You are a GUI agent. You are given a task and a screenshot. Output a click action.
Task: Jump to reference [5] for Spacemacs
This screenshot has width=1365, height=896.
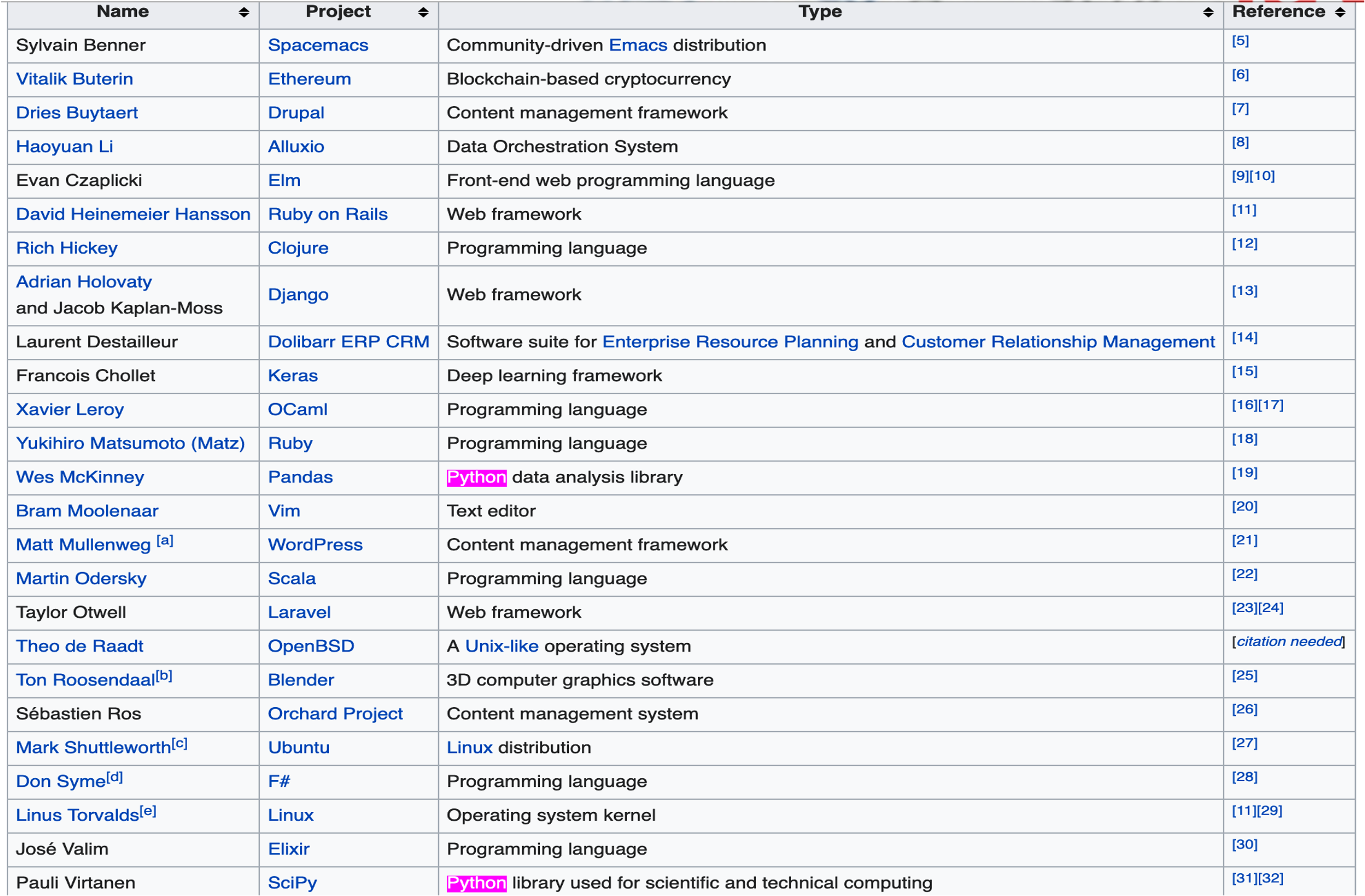1240,41
